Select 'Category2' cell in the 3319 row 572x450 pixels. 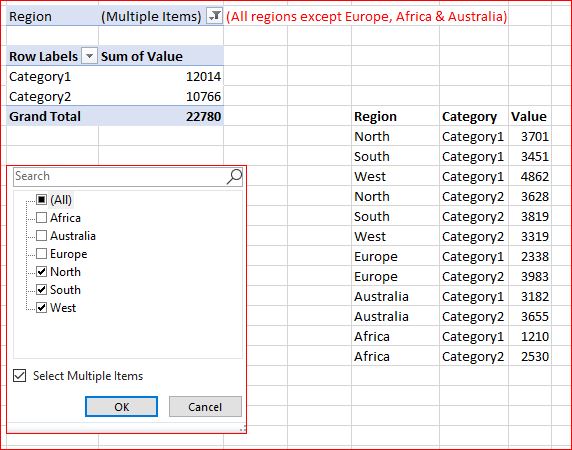coord(474,236)
